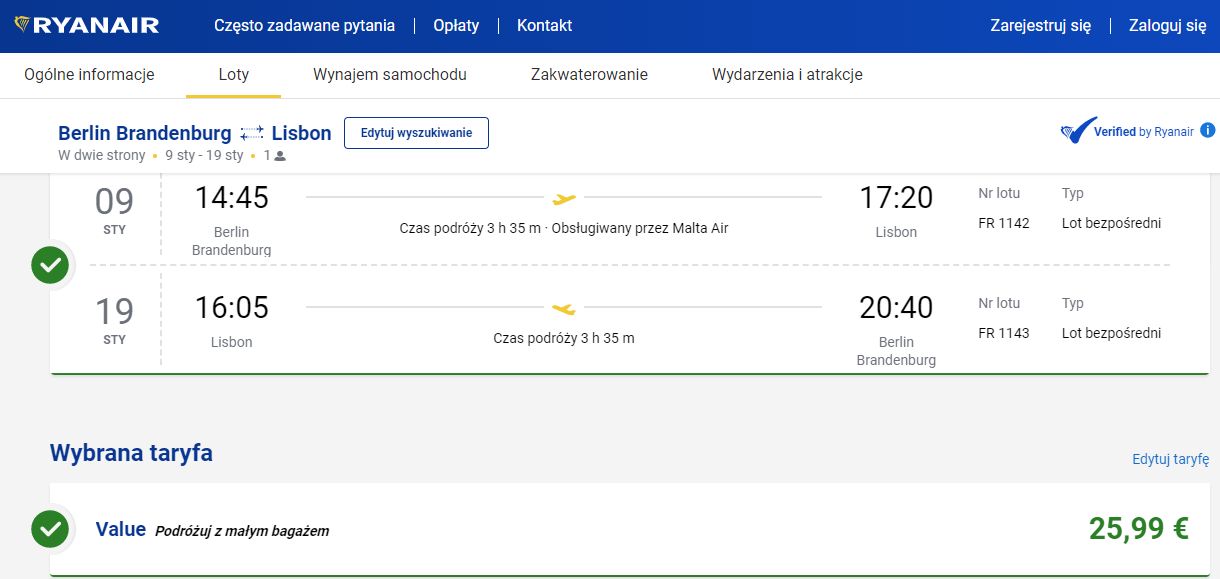Click Zaloguj się
The width and height of the screenshot is (1220, 579).
pyautogui.click(x=1167, y=25)
